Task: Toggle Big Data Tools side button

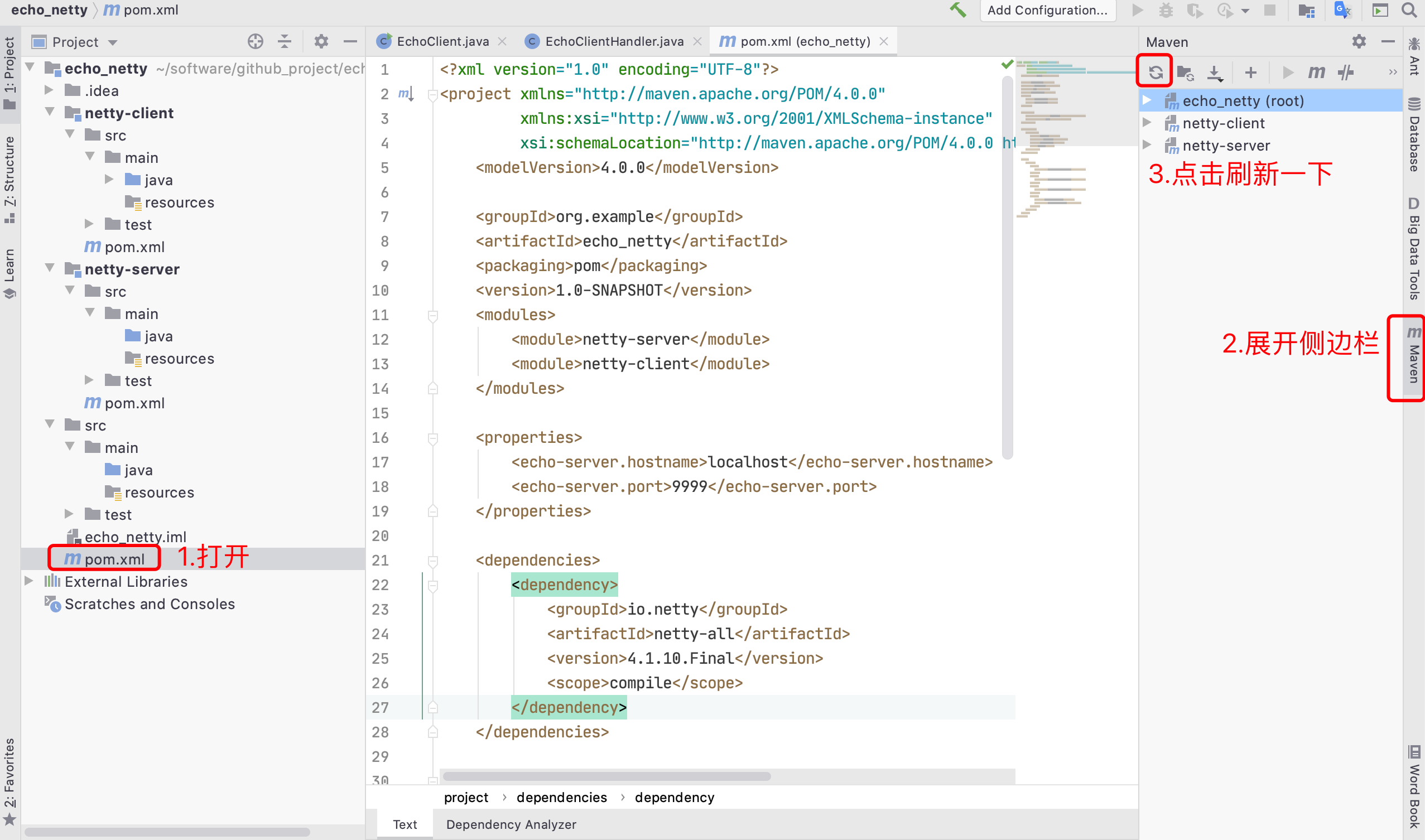Action: [x=1414, y=248]
